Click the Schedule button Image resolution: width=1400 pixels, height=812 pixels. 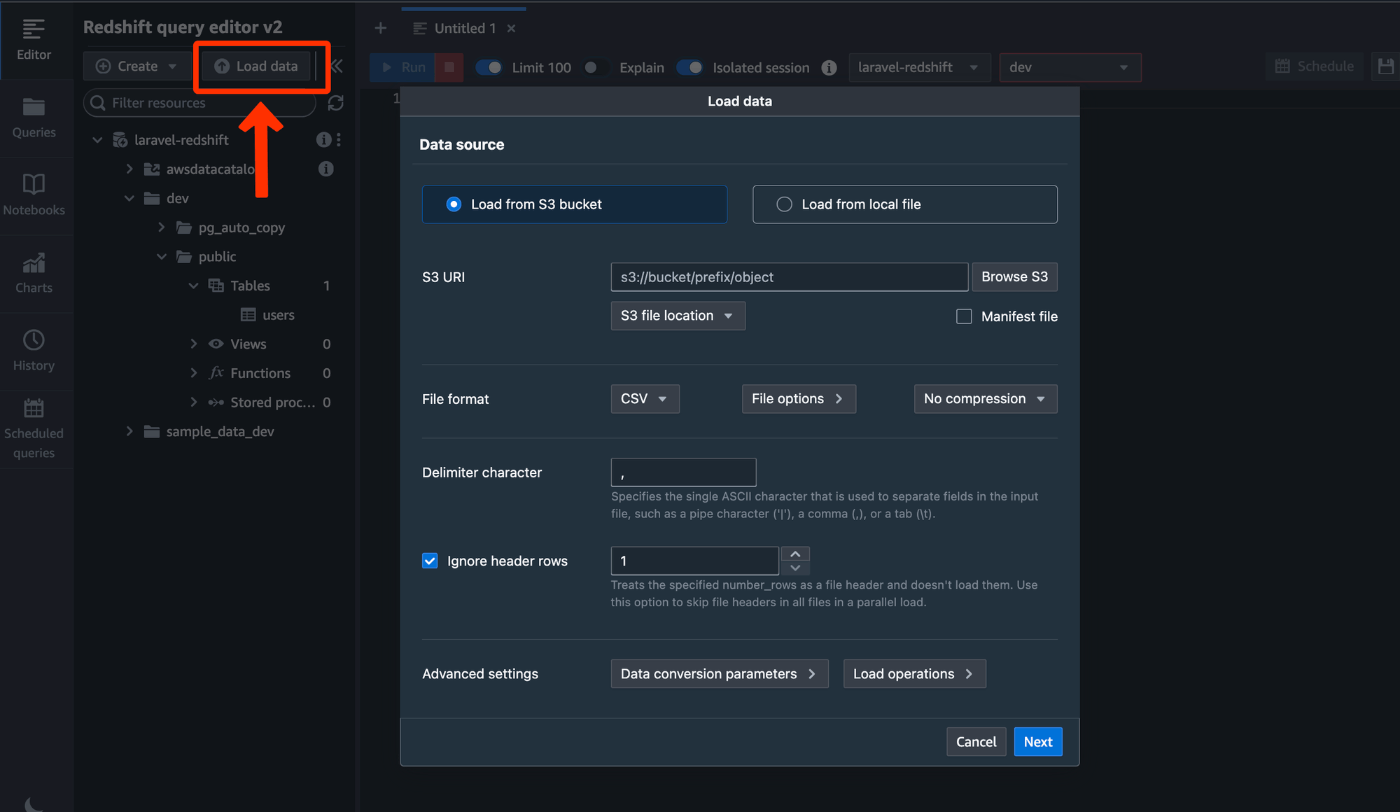point(1314,66)
